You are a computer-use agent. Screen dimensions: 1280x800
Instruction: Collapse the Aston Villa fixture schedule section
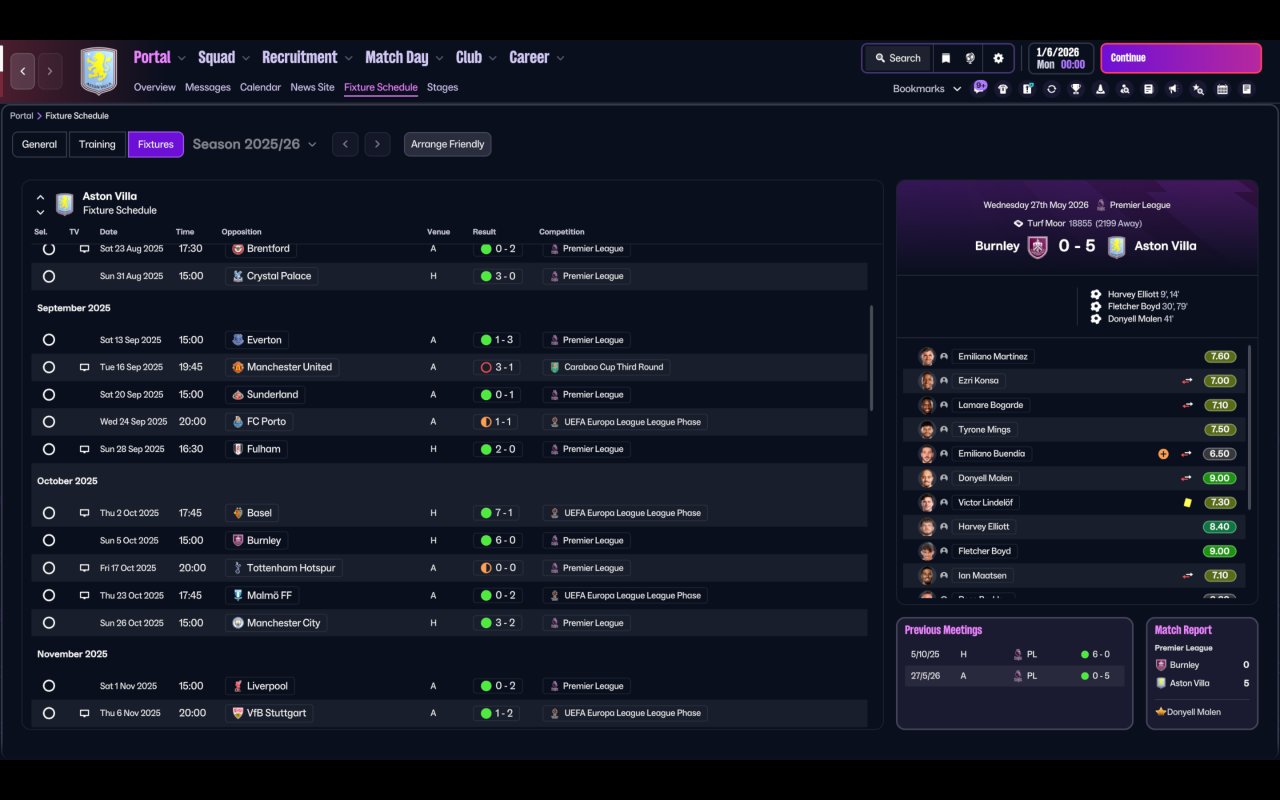click(40, 197)
